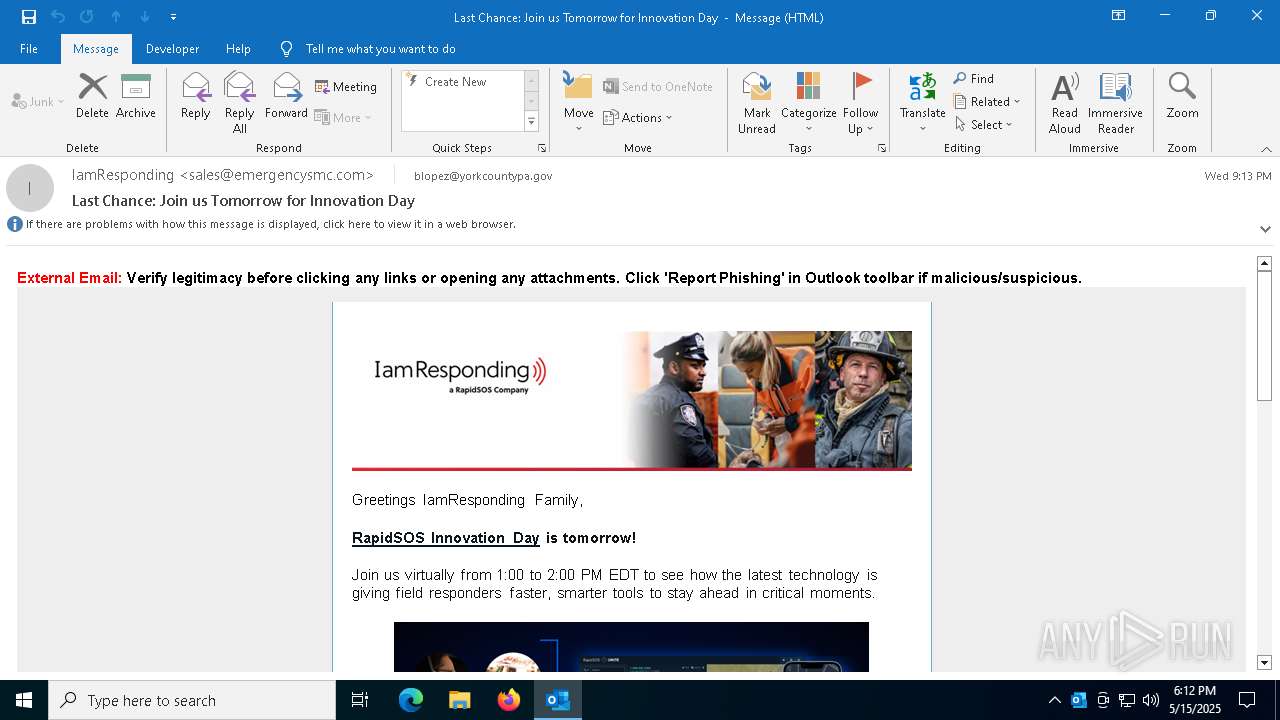The height and width of the screenshot is (720, 1280).
Task: Open the Zoom dialog
Action: [x=1182, y=96]
